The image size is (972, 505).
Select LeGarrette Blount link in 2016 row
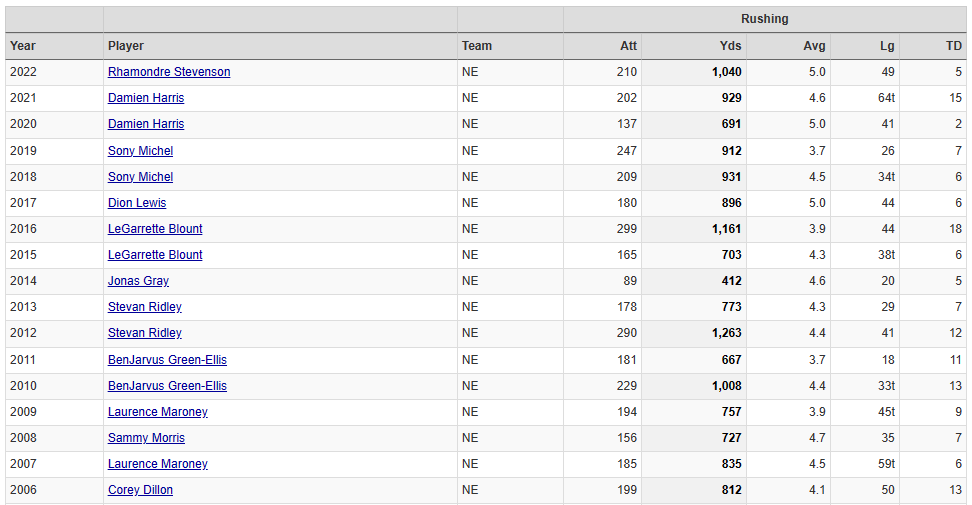click(155, 229)
